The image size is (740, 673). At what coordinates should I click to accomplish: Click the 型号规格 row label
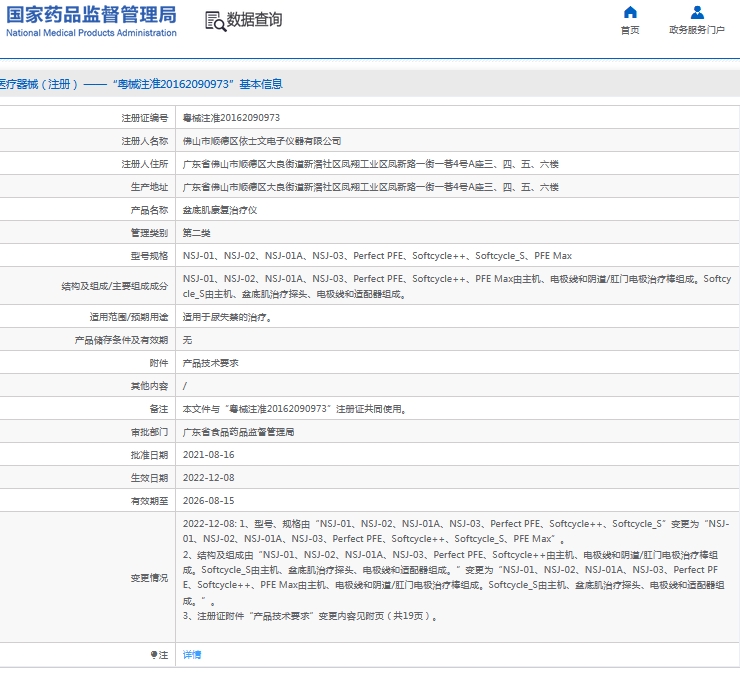(x=149, y=256)
